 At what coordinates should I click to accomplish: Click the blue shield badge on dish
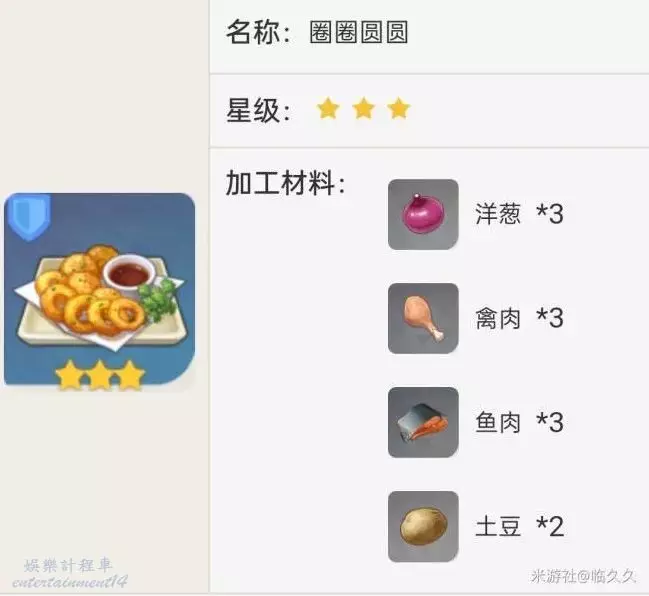pos(29,217)
